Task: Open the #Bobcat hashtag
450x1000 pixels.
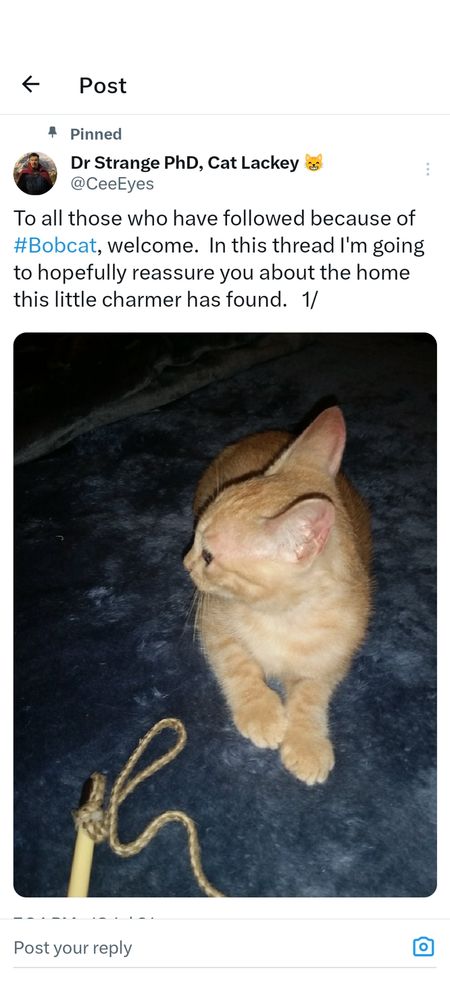Action: click(x=54, y=246)
